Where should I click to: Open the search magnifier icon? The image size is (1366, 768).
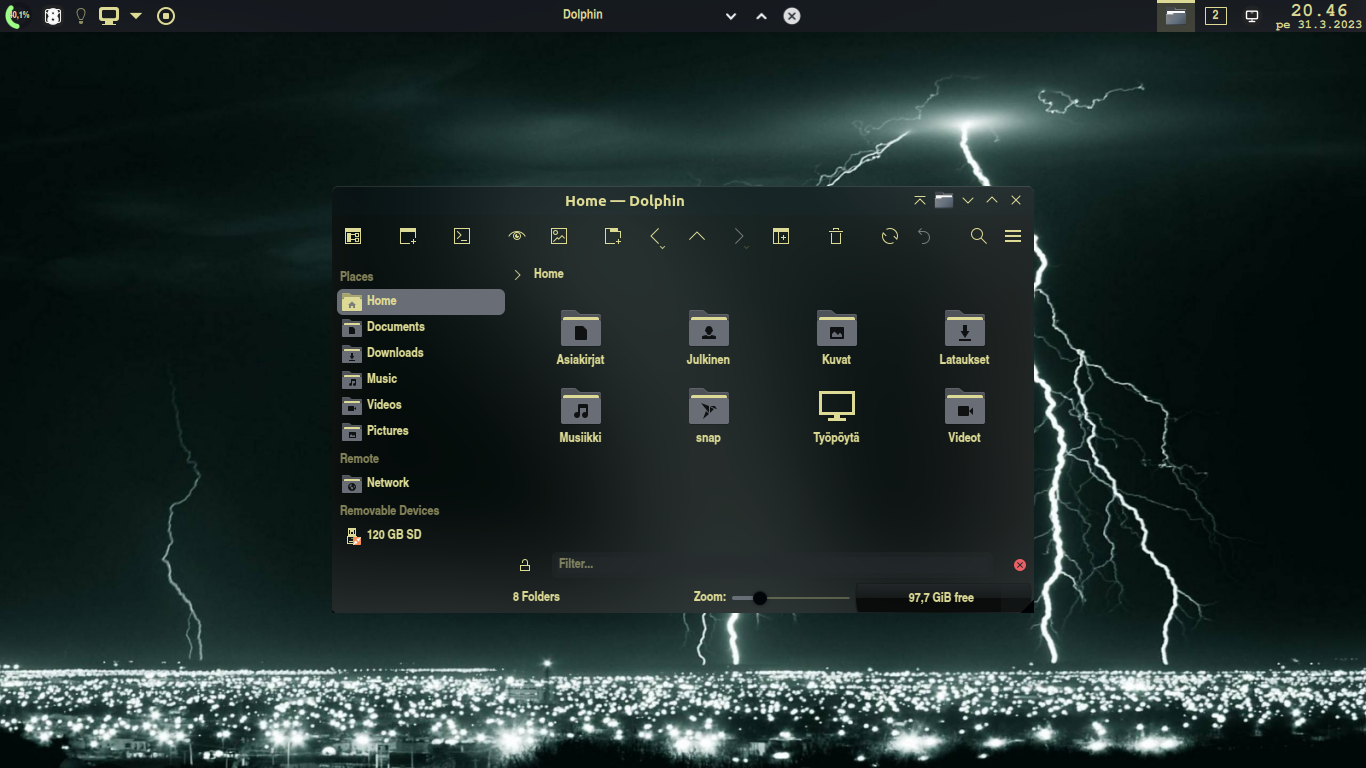point(979,236)
